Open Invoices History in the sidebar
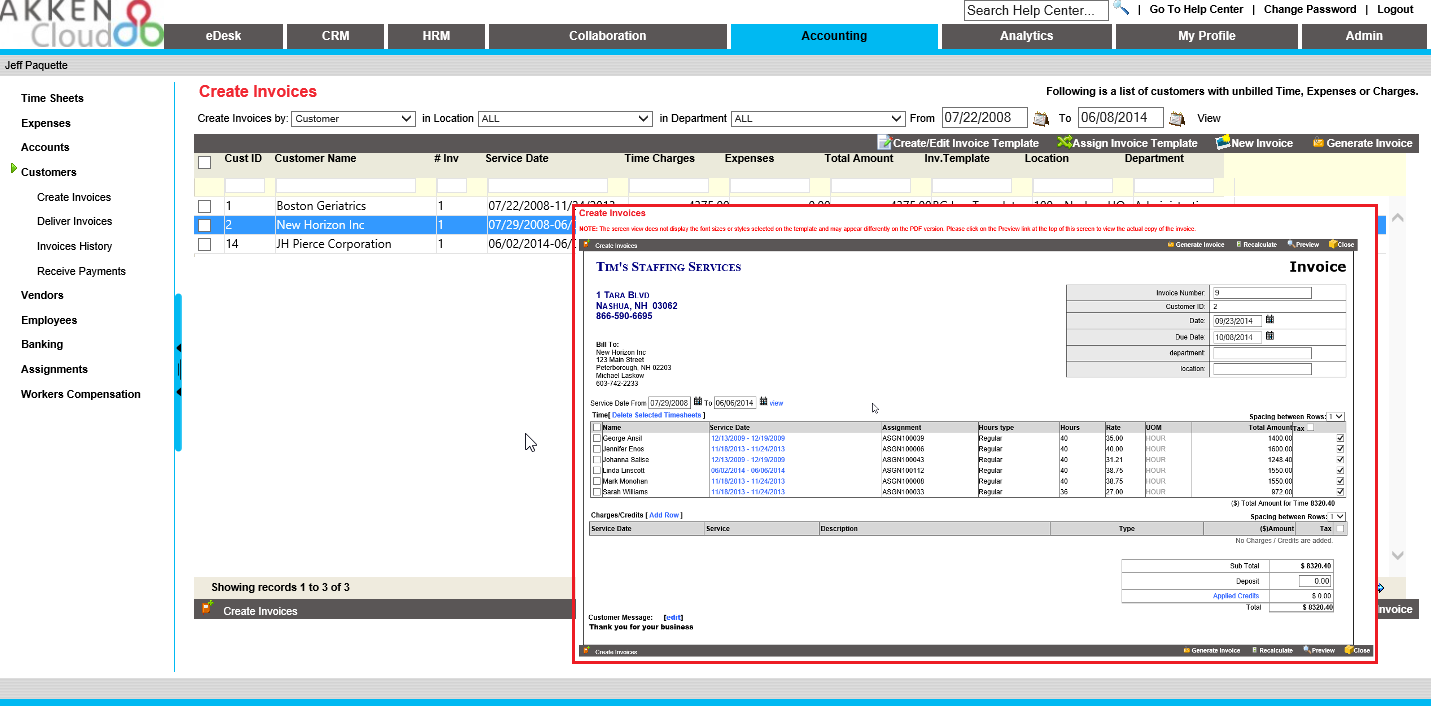 (75, 246)
